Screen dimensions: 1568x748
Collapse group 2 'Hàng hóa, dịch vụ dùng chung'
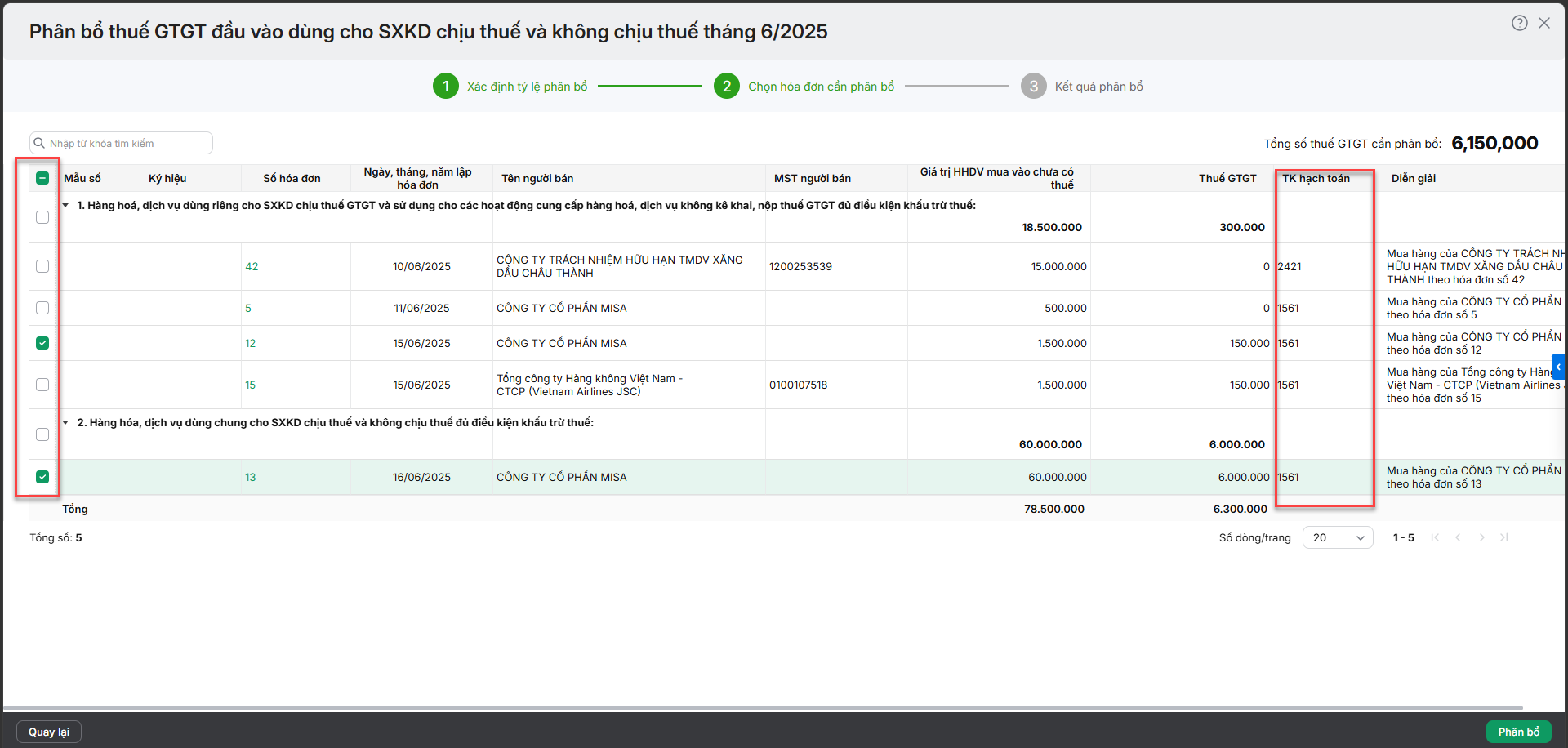[66, 422]
